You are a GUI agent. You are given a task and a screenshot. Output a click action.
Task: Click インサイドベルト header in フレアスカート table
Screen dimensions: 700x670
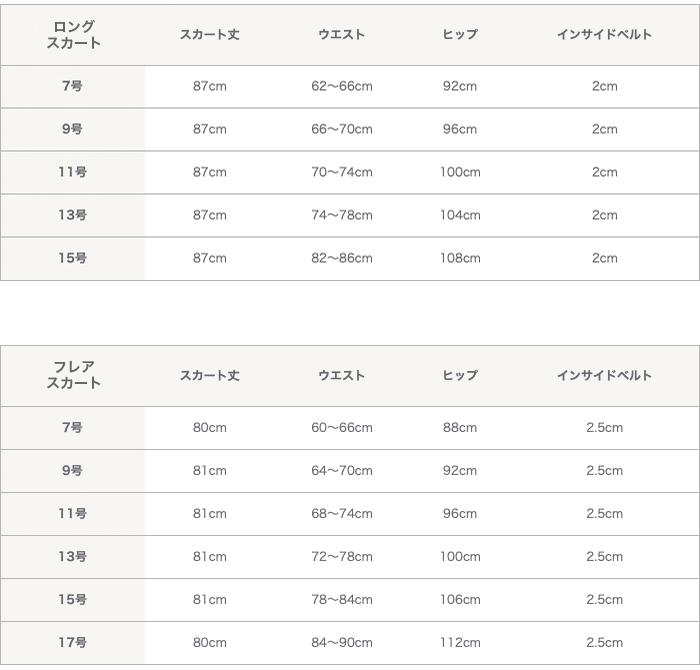click(604, 376)
